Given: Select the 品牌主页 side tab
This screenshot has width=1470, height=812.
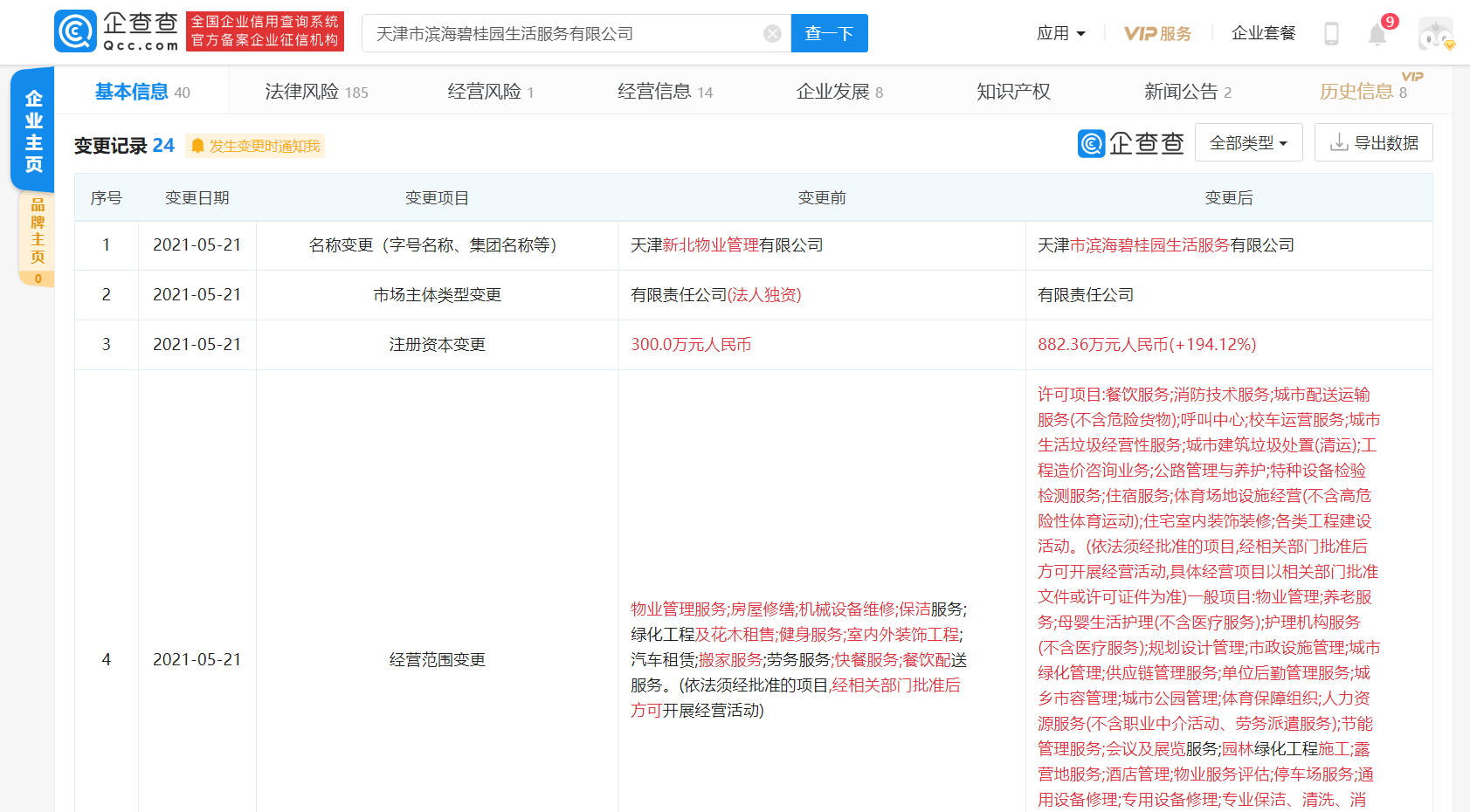Looking at the screenshot, I should [x=38, y=238].
